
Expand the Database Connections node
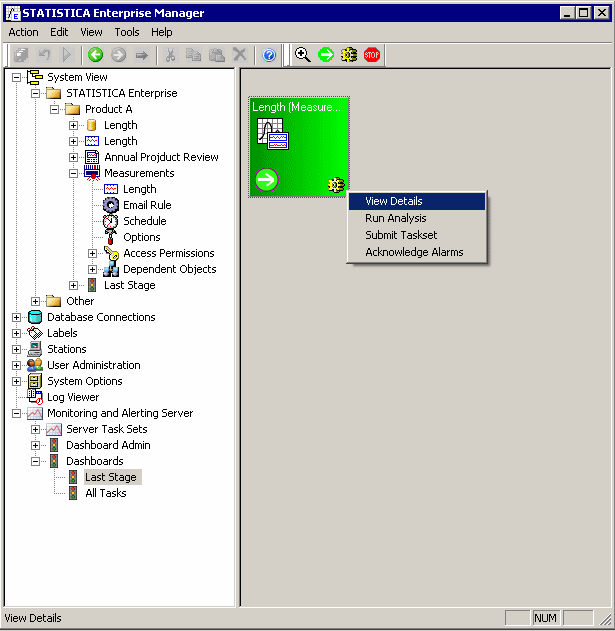16,317
